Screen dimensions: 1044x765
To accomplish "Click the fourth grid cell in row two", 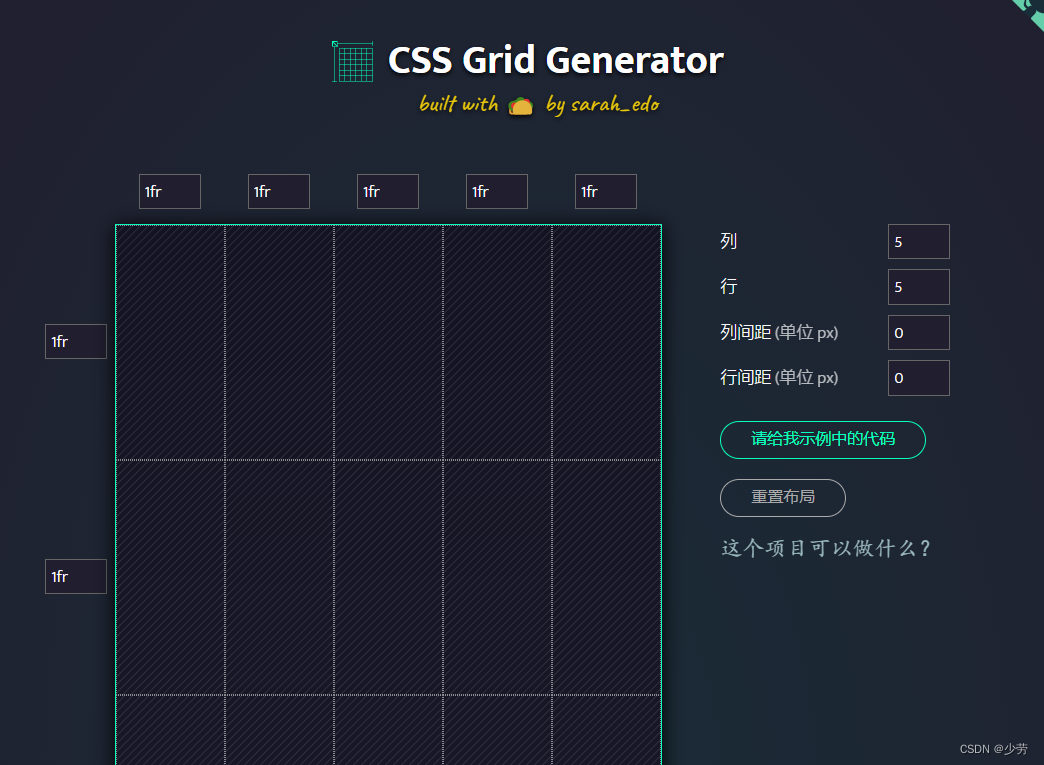I will tap(497, 577).
